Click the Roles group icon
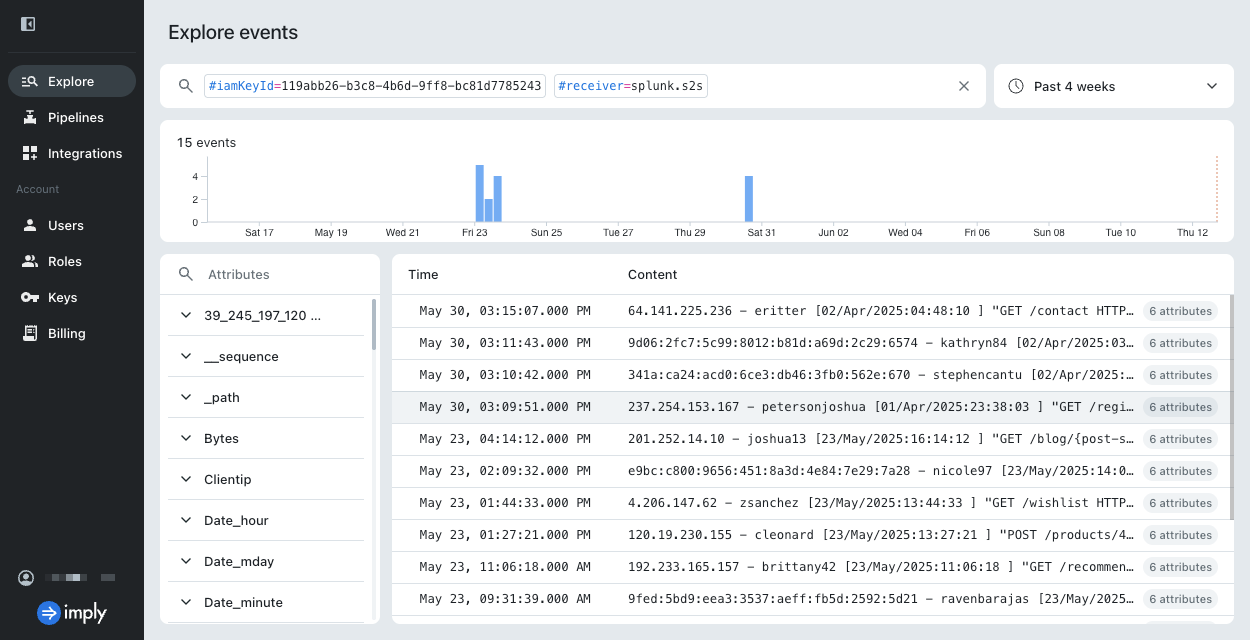Image resolution: width=1250 pixels, height=640 pixels. coord(30,261)
